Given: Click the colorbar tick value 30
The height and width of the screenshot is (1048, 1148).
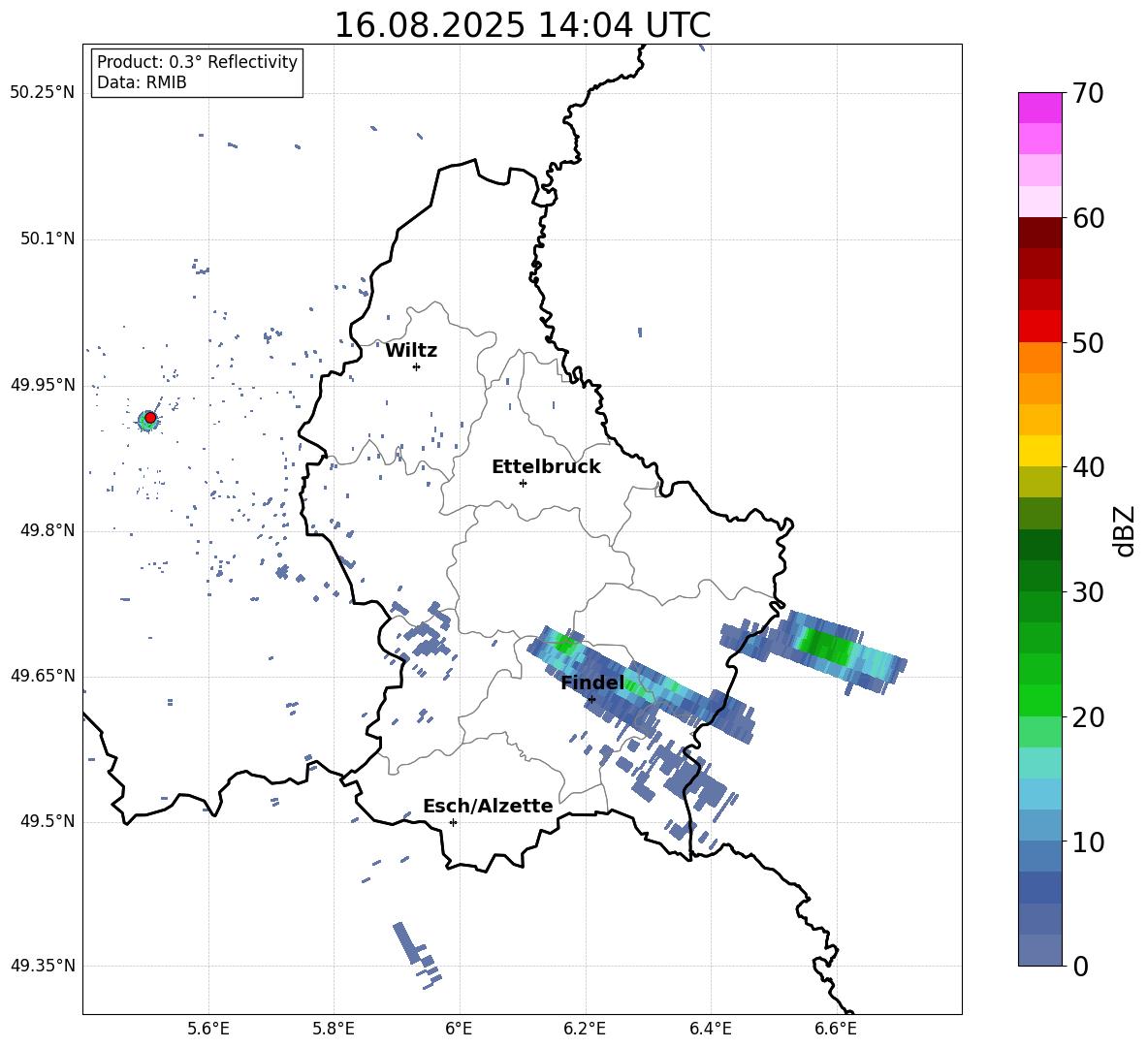Looking at the screenshot, I should [x=1088, y=592].
